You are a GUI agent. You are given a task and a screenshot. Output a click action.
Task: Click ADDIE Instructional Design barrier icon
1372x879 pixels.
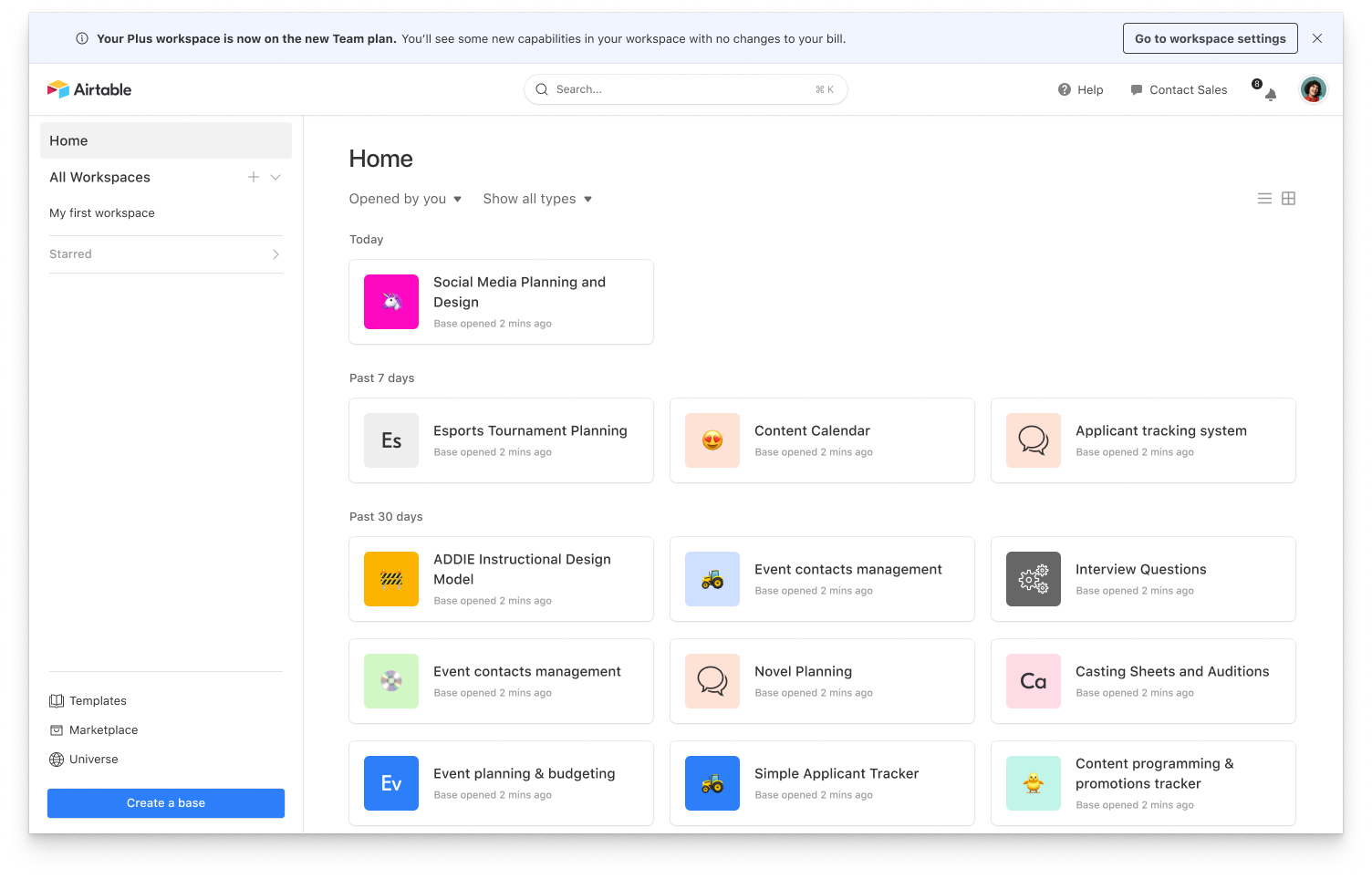(391, 579)
